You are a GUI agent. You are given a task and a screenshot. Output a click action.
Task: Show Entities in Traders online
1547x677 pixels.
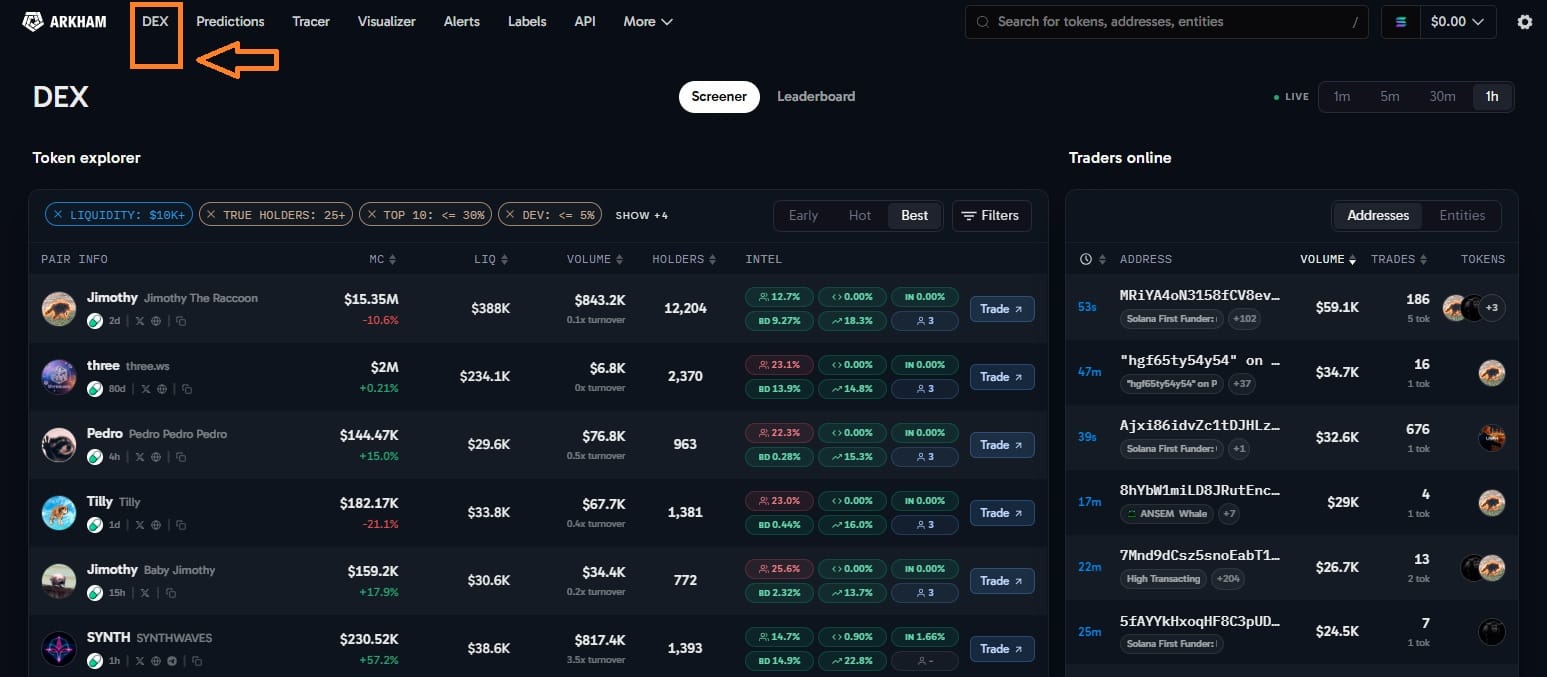click(x=1462, y=215)
